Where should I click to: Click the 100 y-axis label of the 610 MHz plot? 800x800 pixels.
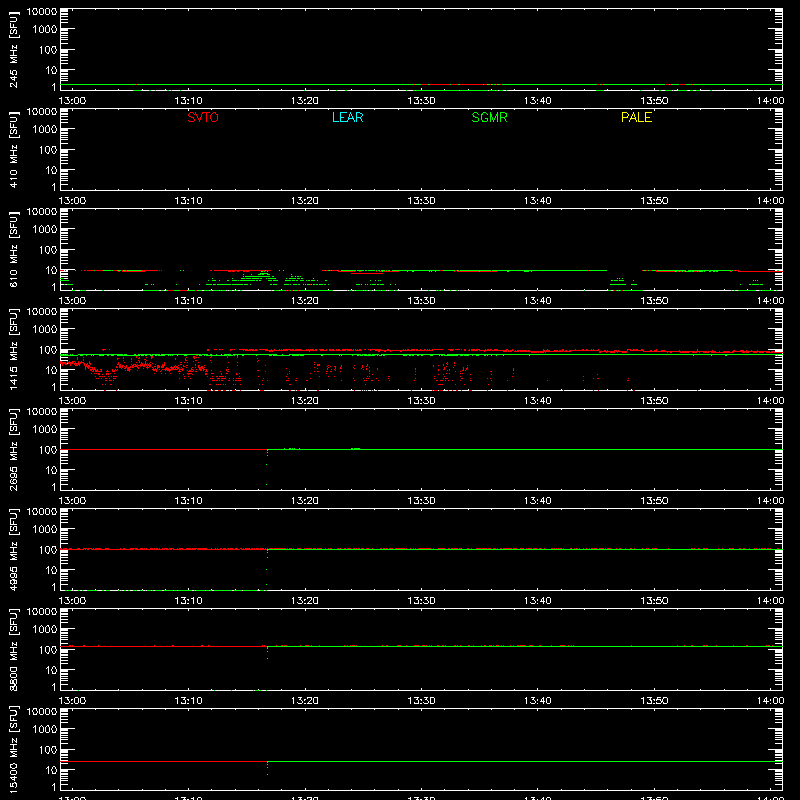48,250
